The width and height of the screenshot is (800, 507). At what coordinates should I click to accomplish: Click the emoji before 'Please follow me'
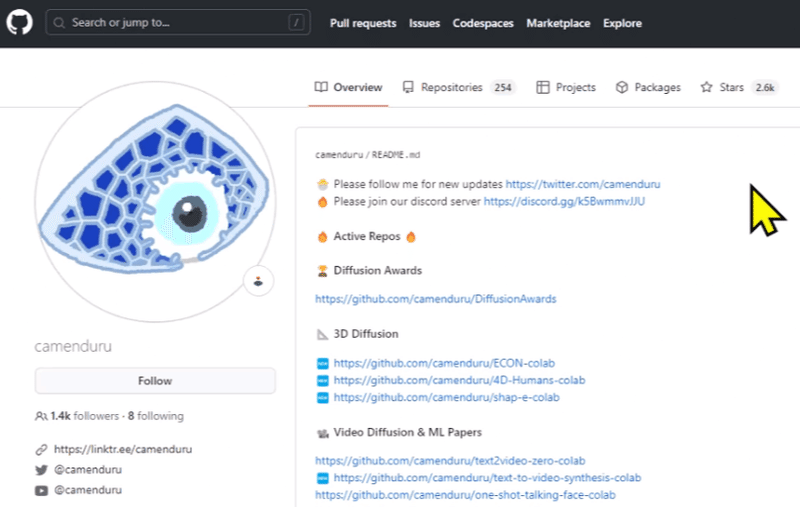coord(322,184)
